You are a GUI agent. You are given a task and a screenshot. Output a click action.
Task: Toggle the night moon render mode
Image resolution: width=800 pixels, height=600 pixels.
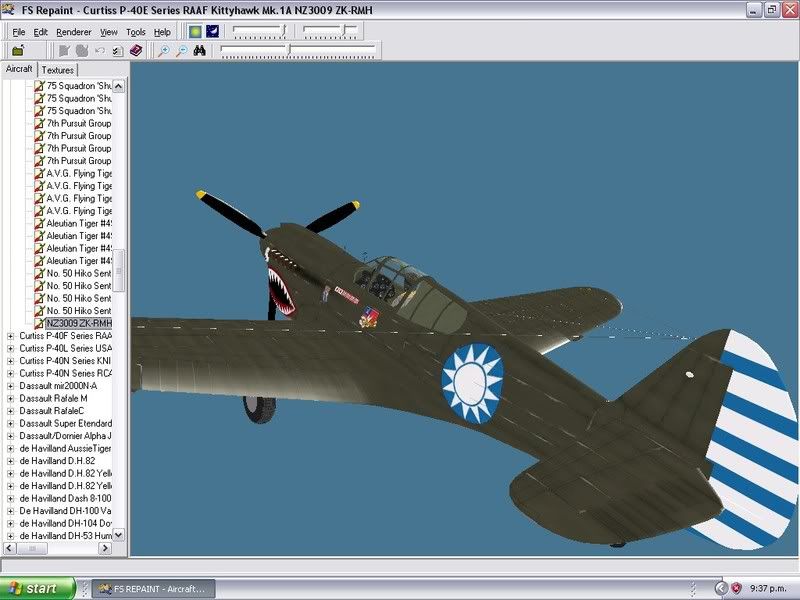212,32
